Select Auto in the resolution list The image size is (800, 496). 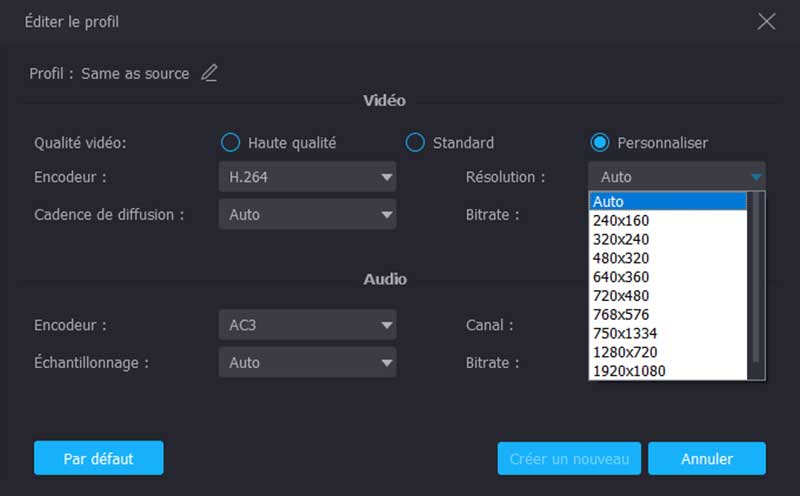(668, 201)
